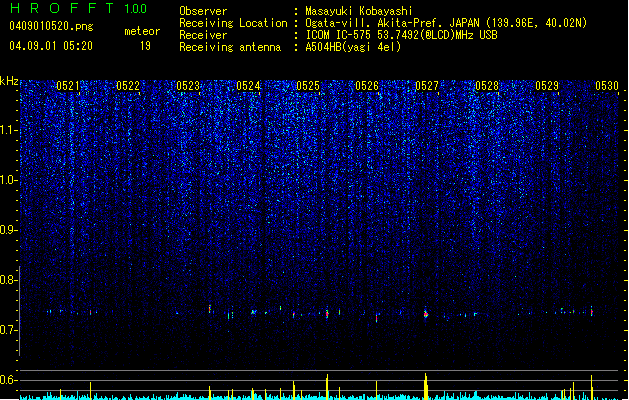Screen dimensions: 629x400
Task: Click the tallest yellow intensity peak near 0527
Action: tap(426, 386)
